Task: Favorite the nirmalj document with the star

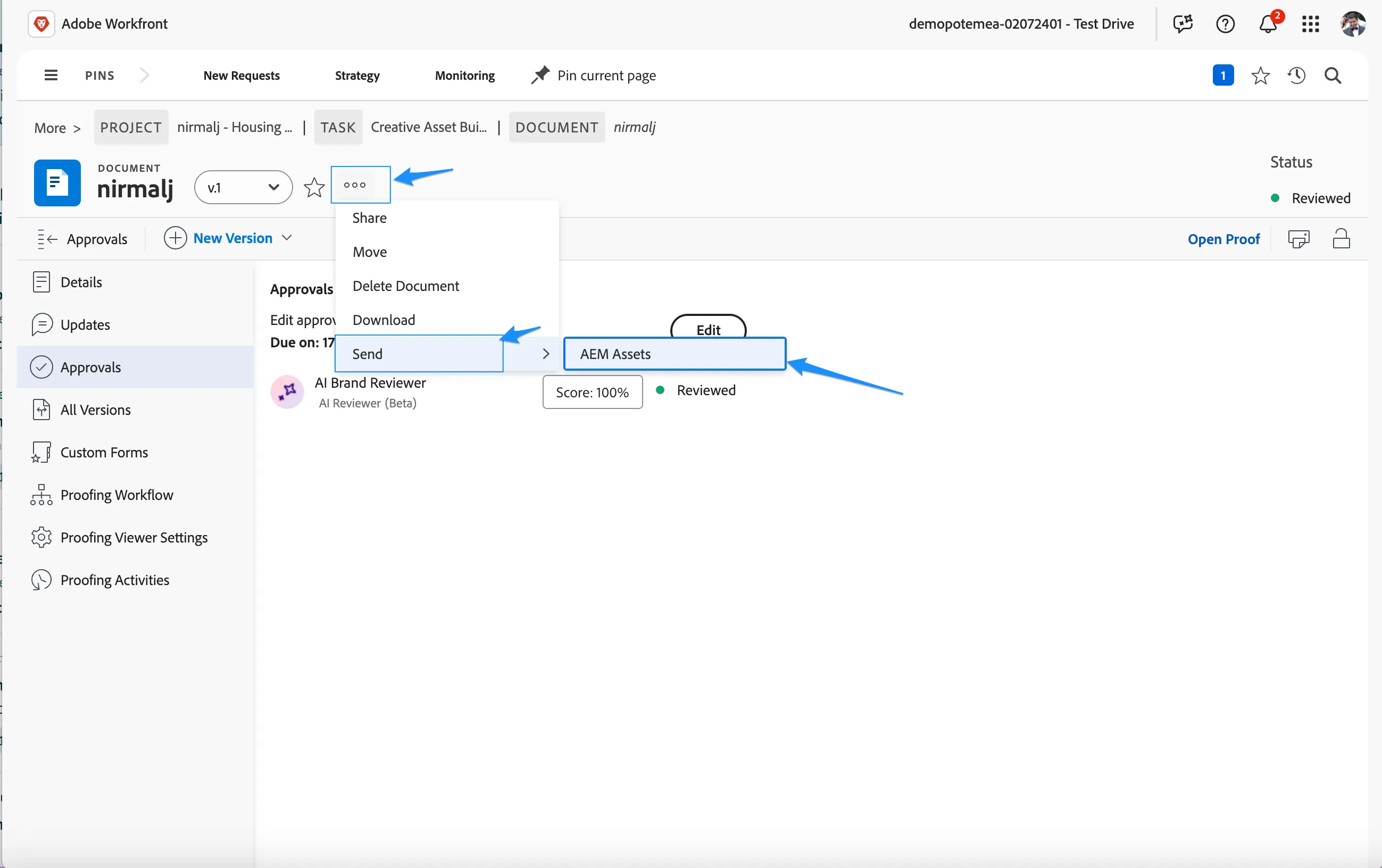Action: click(x=314, y=188)
